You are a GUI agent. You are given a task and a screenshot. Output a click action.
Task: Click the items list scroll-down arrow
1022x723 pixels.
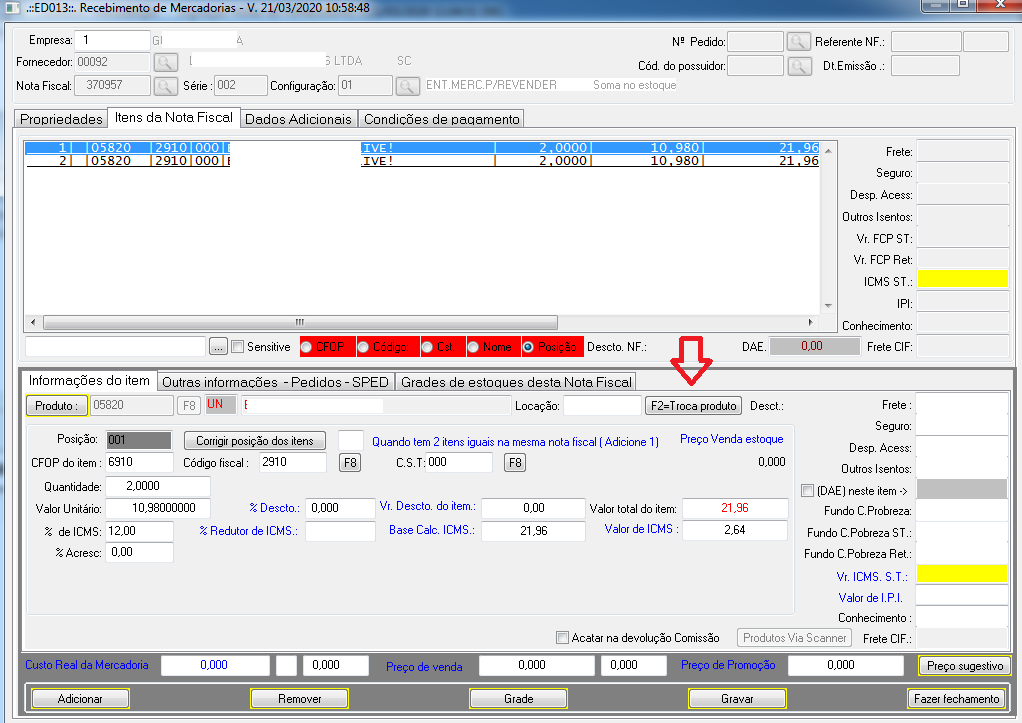826,306
